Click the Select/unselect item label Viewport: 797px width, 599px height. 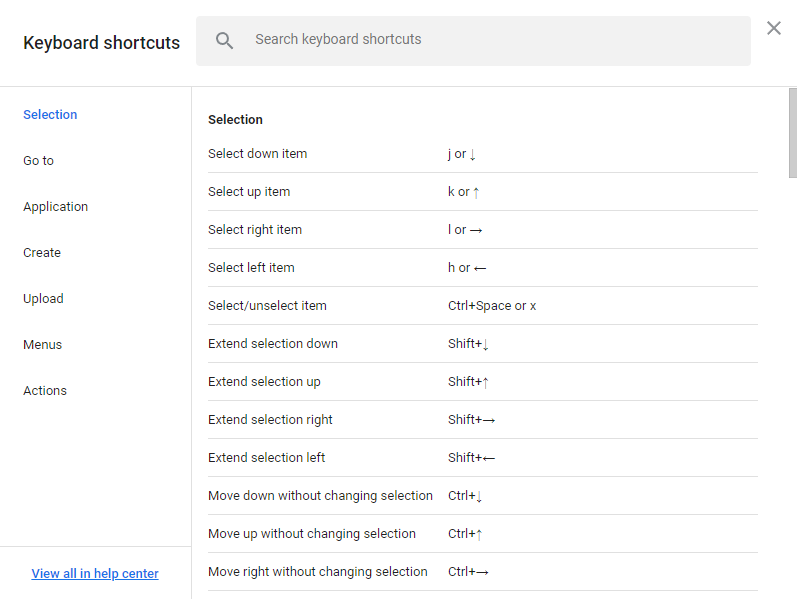click(267, 306)
